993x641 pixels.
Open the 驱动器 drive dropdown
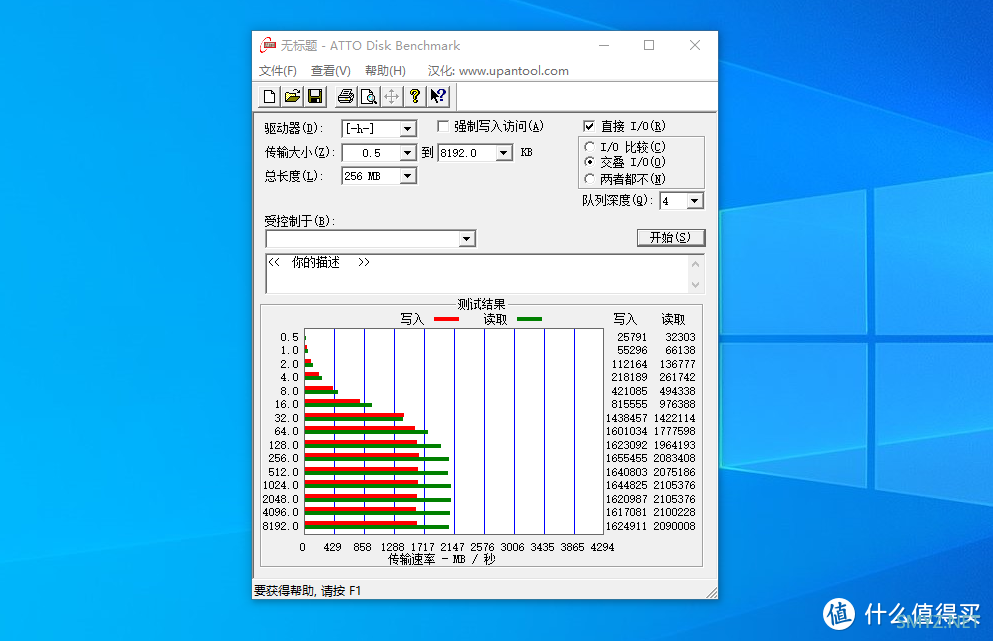point(408,129)
